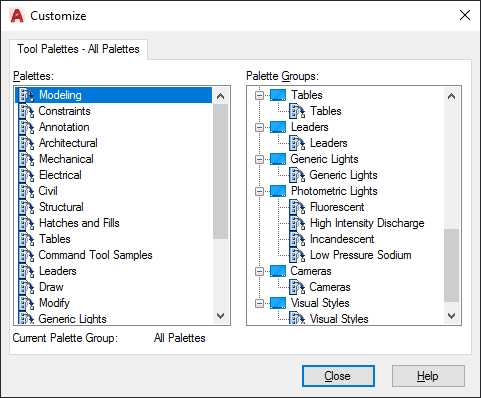Collapse the Tables palette group

coord(259,95)
